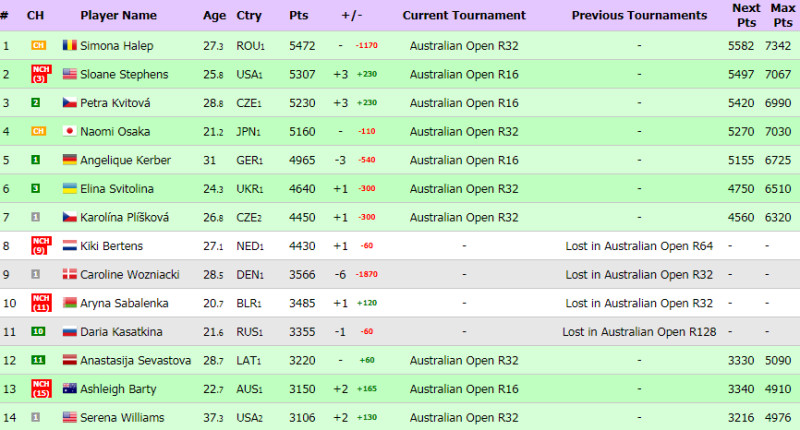Click the Australian flag beside Ashleigh Barty
This screenshot has height=430, width=800.
click(x=69, y=389)
